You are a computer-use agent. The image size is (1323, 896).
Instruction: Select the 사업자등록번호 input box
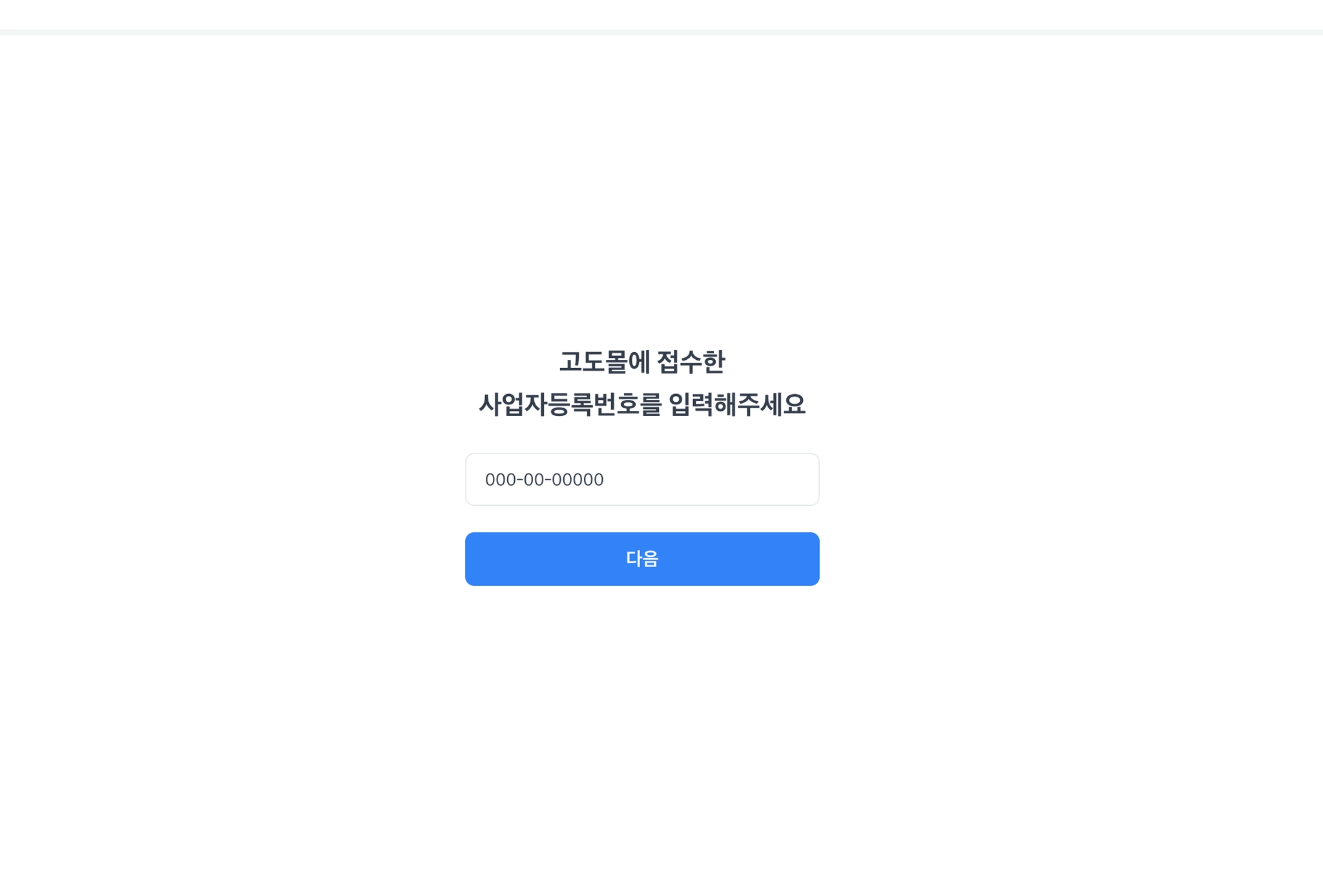642,479
